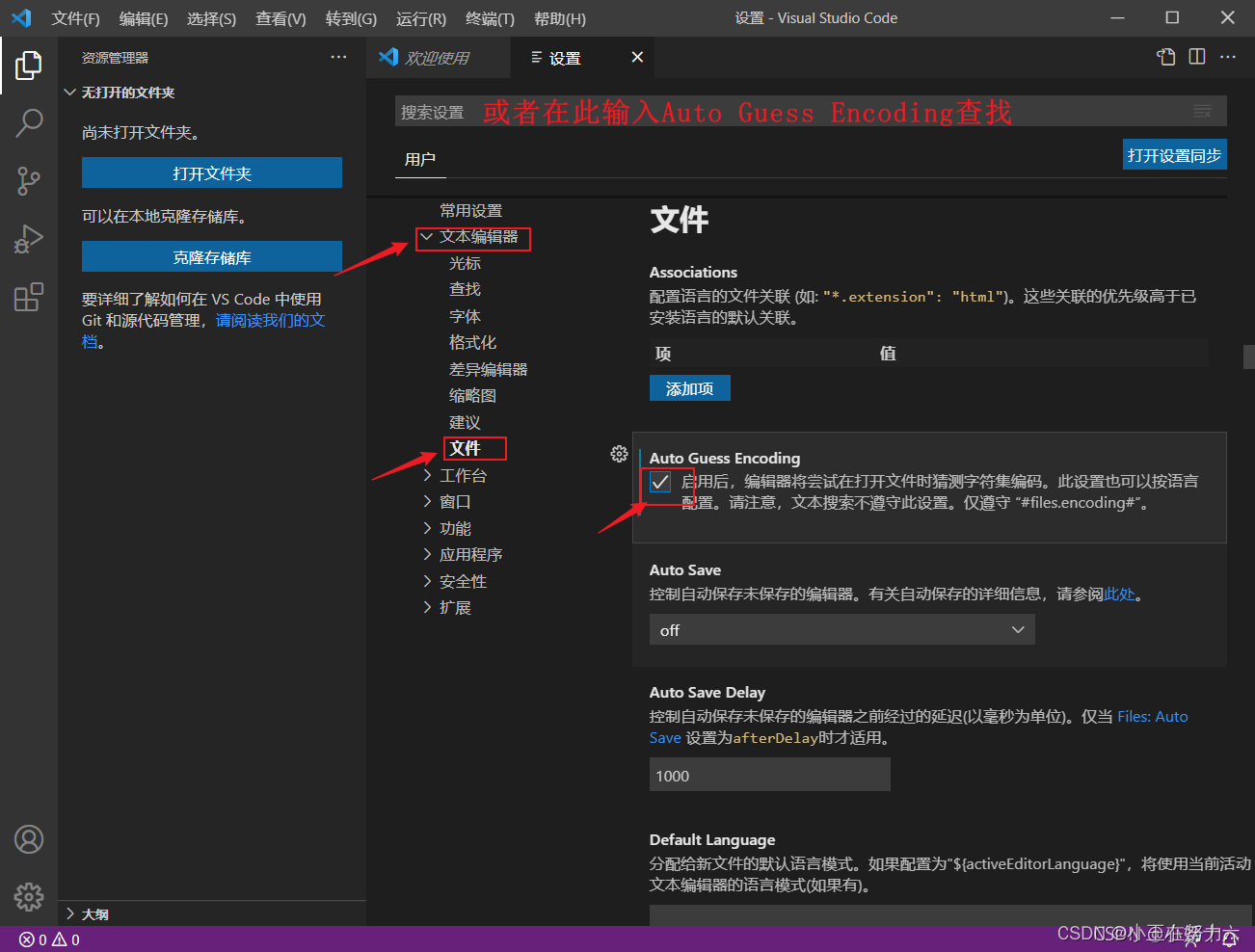Click the 打开文件夹 button
Viewport: 1255px width, 952px height.
[212, 173]
